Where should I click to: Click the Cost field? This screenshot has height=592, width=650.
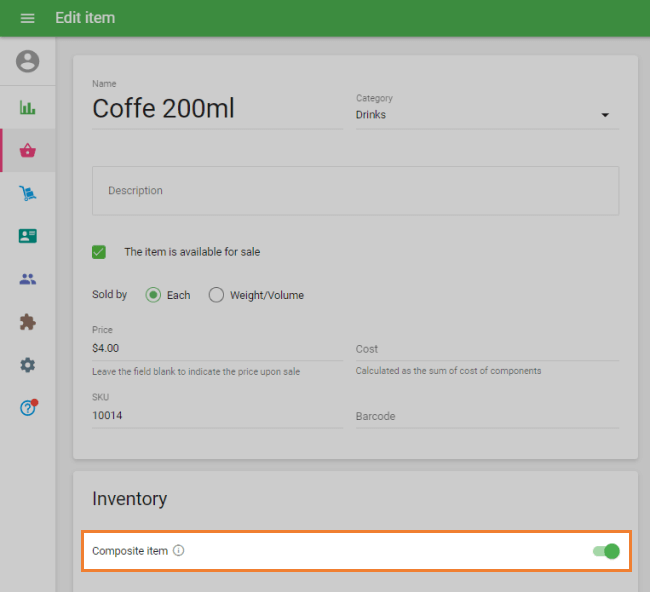tap(487, 349)
